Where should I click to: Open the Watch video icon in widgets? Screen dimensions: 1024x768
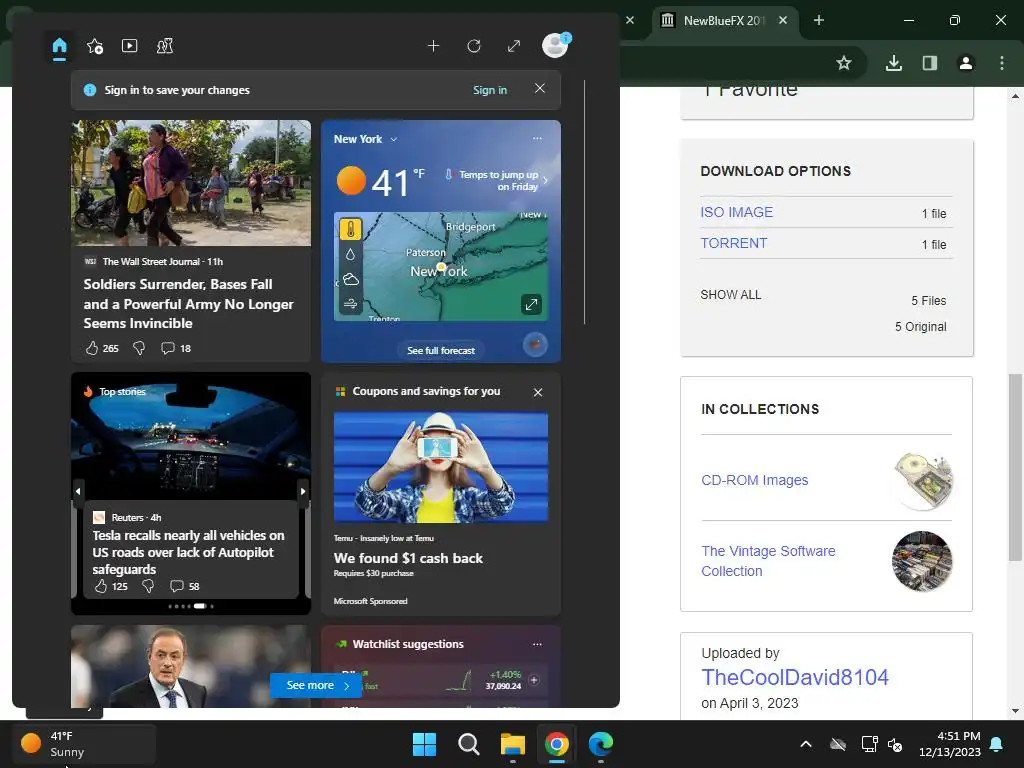129,46
